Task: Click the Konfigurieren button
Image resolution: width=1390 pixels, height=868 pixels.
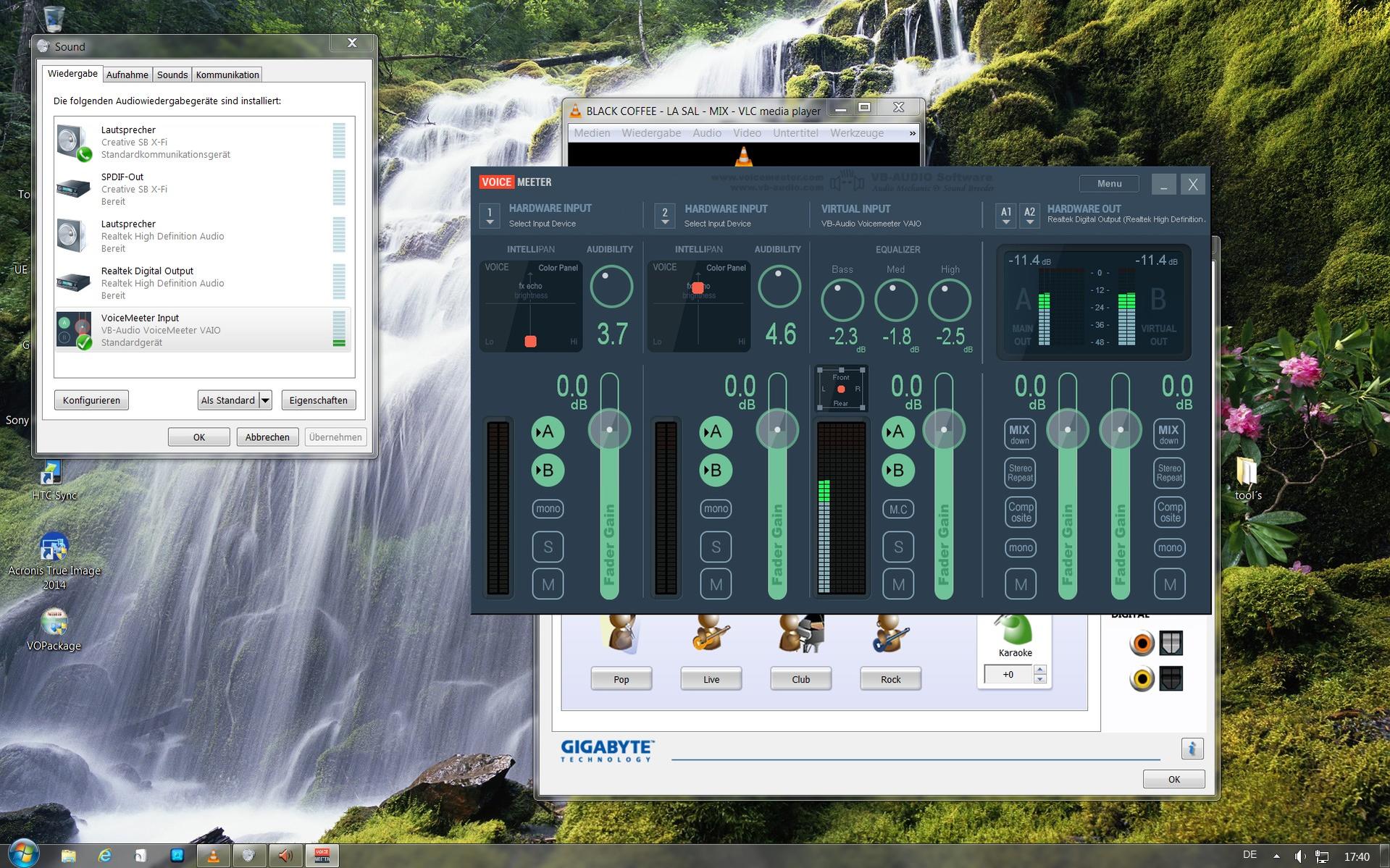Action: (x=91, y=400)
